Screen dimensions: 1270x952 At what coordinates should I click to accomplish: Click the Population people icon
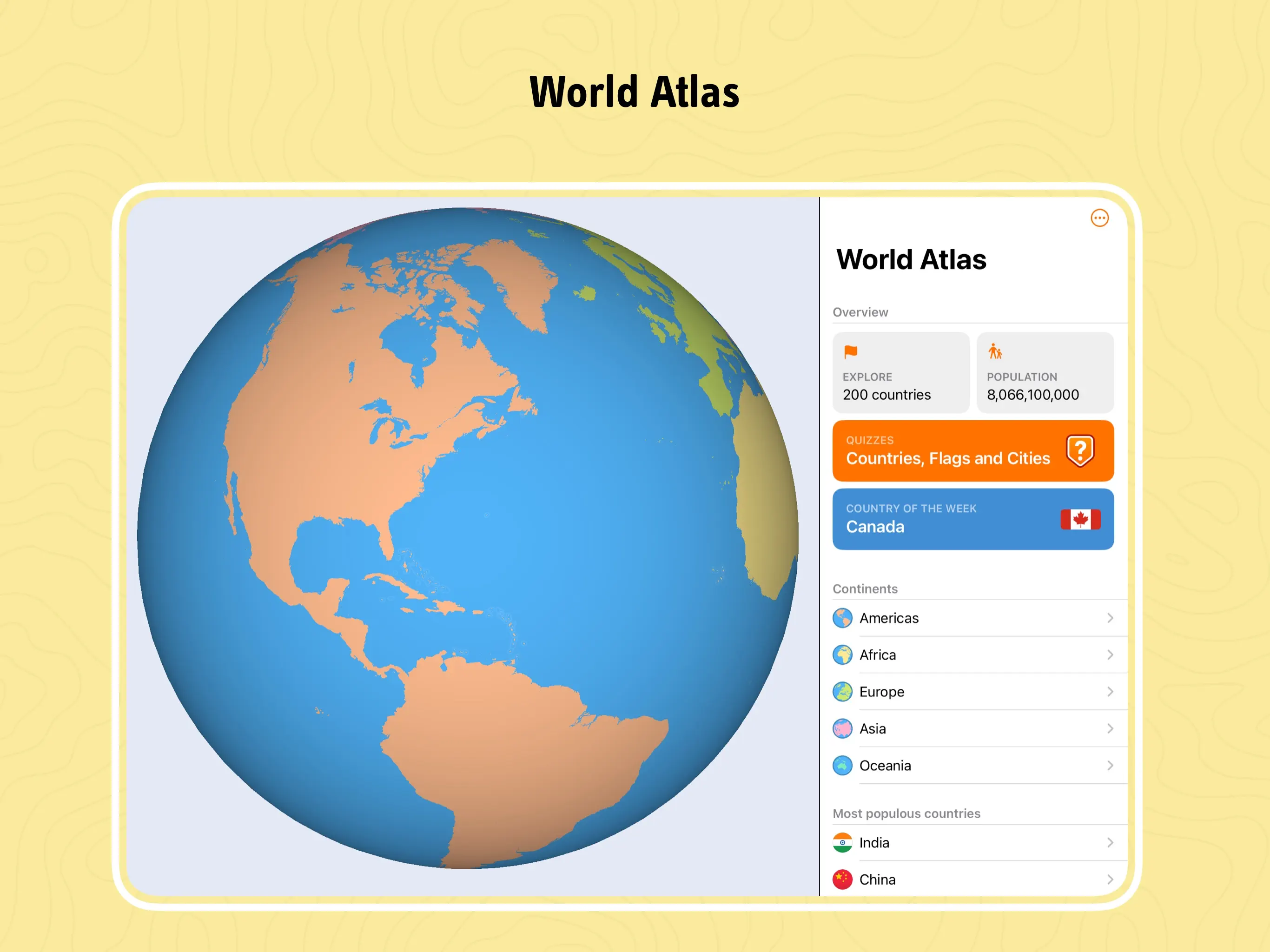994,351
